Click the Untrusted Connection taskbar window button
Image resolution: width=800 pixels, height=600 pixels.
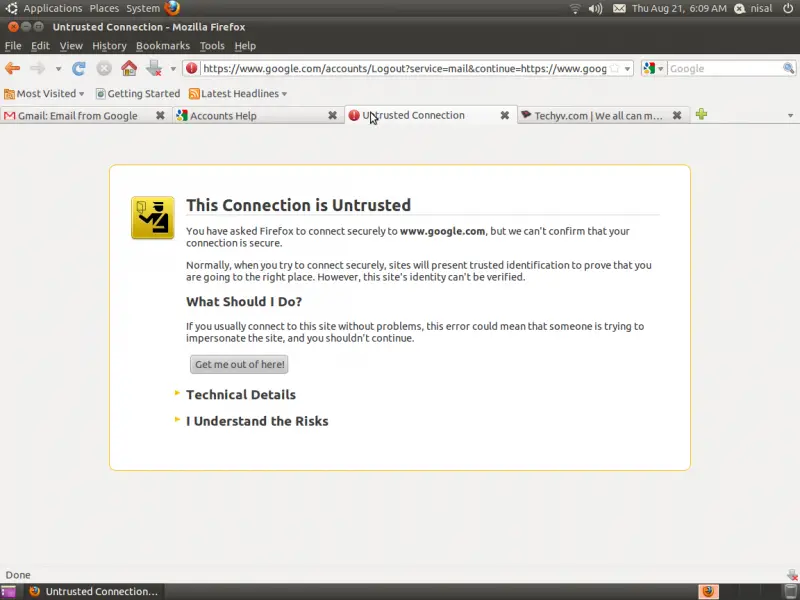[94, 592]
